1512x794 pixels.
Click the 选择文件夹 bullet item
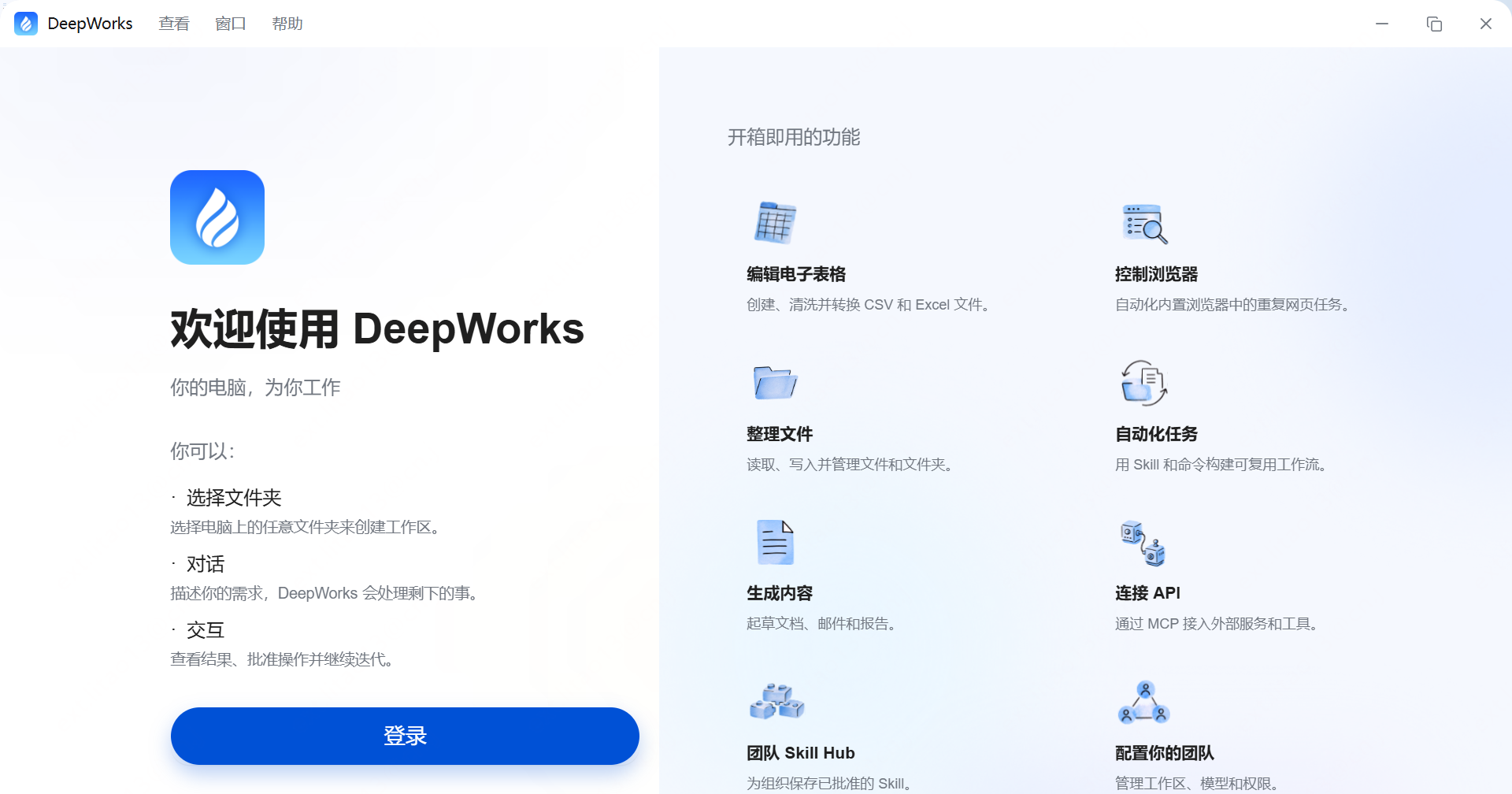(234, 498)
